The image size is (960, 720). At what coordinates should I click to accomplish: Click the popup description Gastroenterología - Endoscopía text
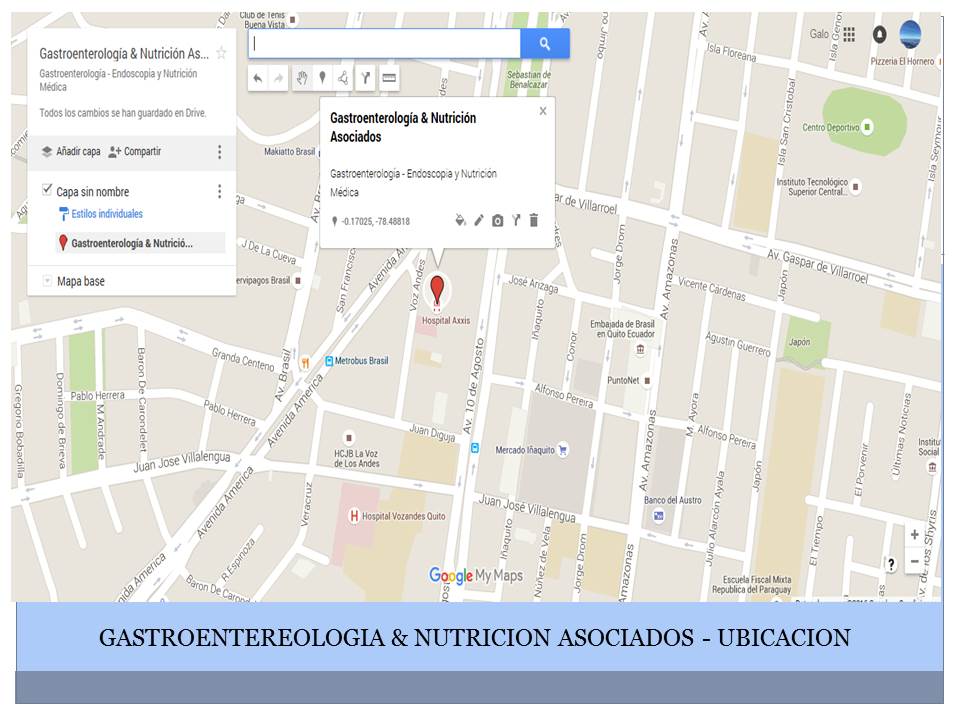pos(413,182)
